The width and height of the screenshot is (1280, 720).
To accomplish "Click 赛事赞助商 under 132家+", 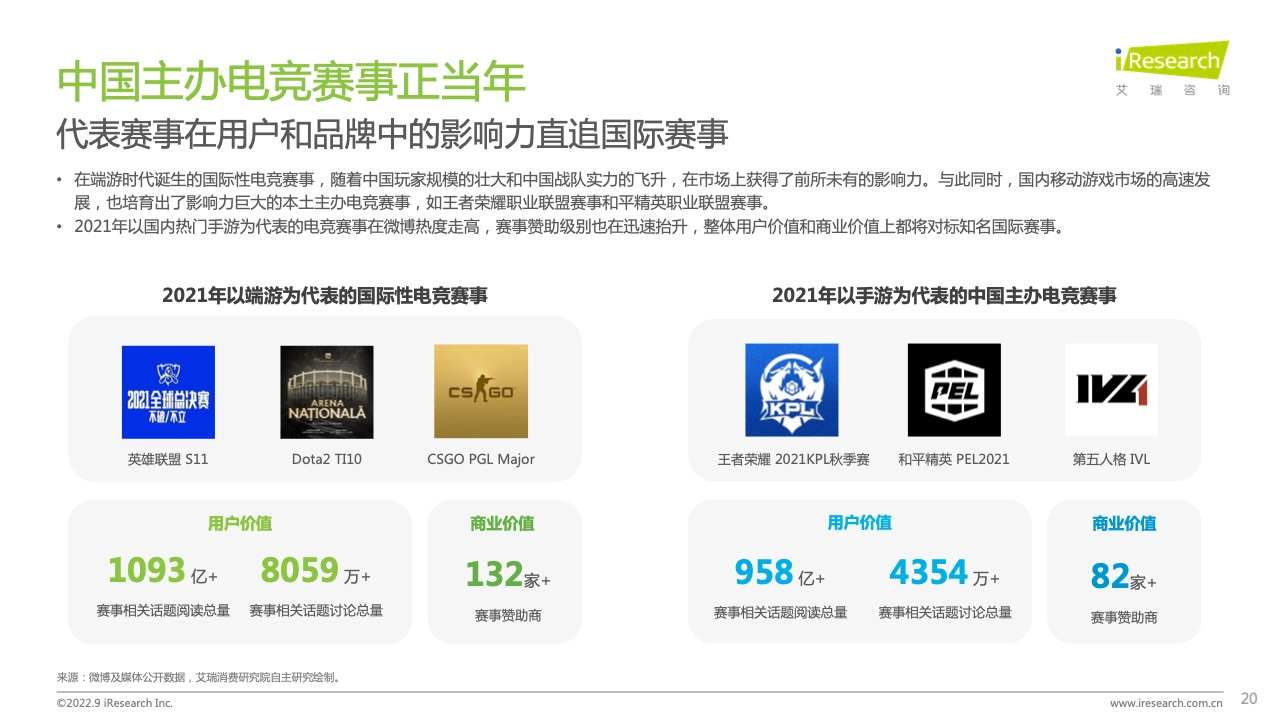I will [508, 615].
